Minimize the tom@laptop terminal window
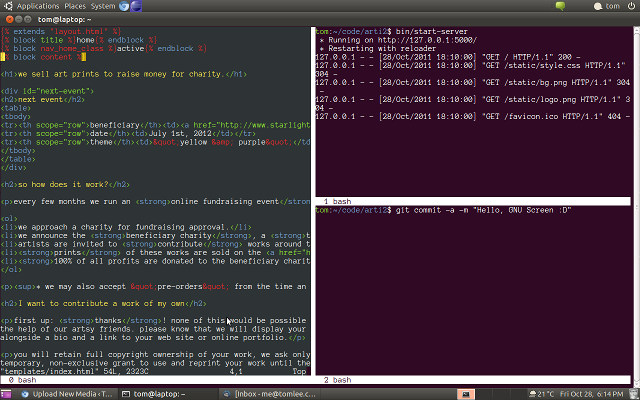Image resolution: width=640 pixels, height=400 pixels. click(18, 19)
